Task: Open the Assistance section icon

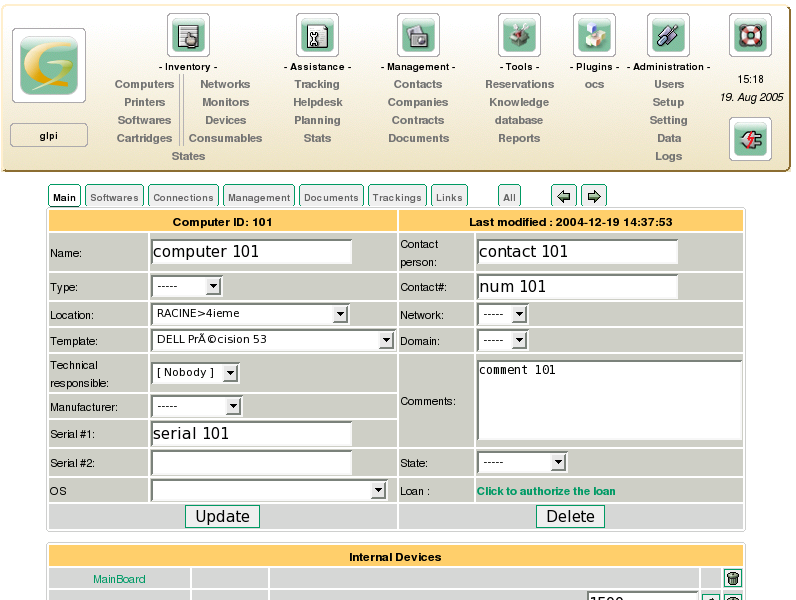Action: (317, 35)
